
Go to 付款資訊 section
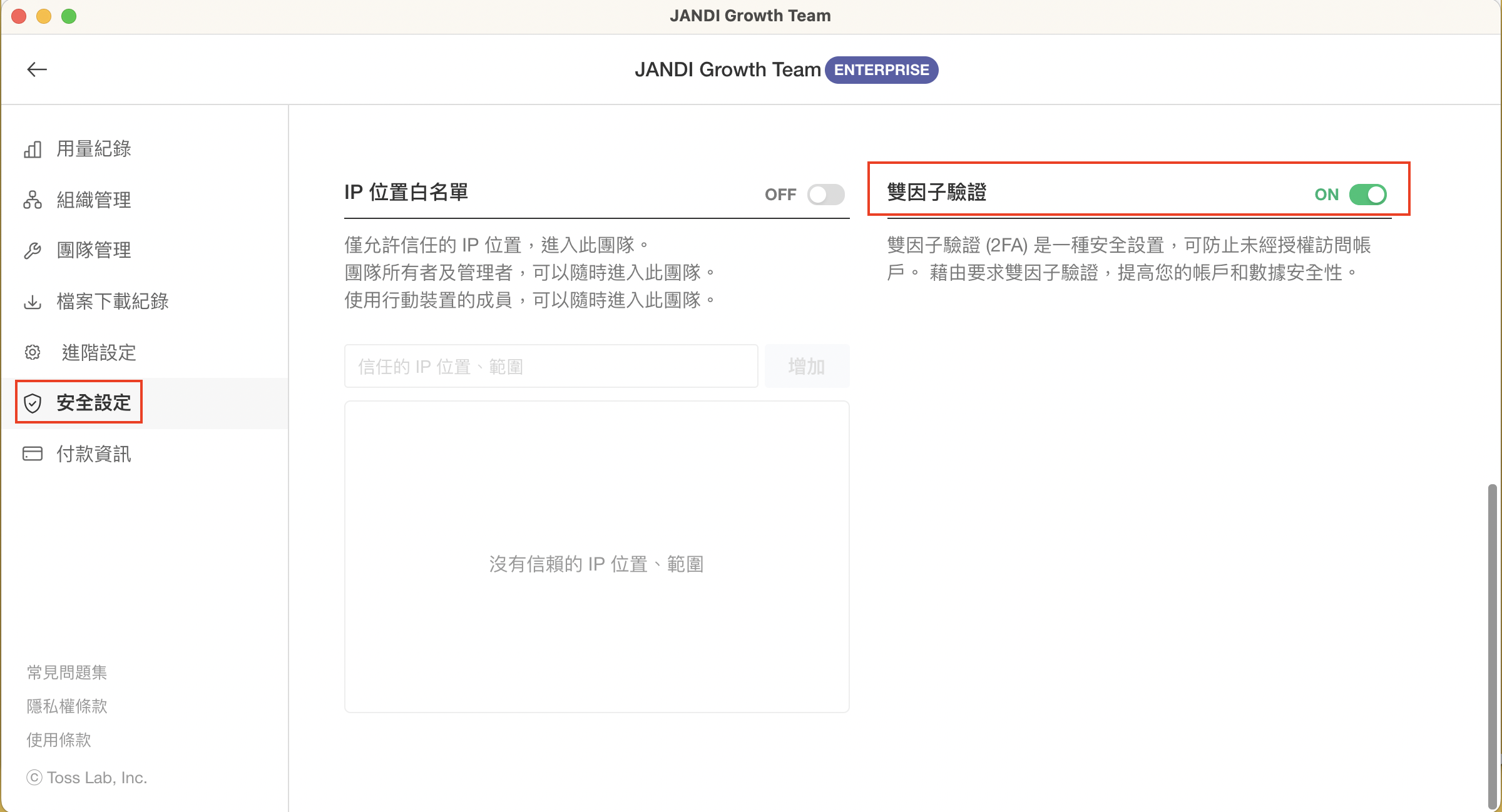click(x=94, y=454)
